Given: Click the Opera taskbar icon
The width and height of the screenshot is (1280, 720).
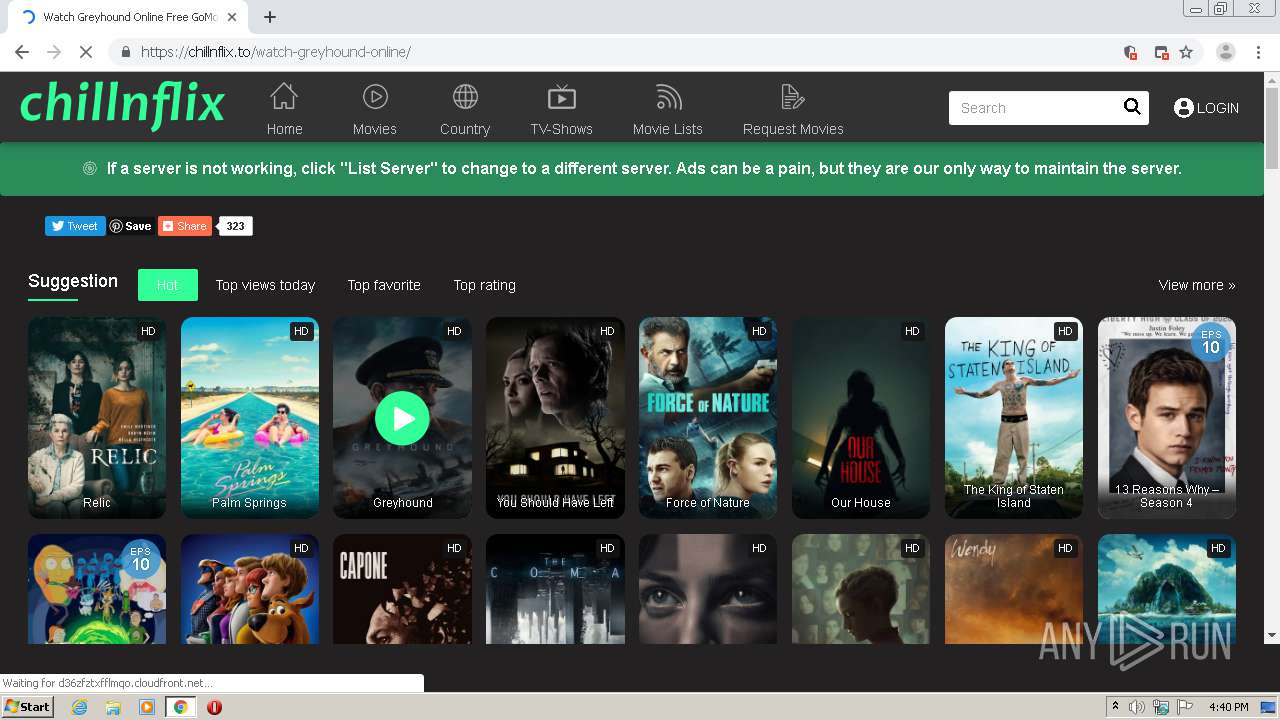Looking at the screenshot, I should pos(214,707).
